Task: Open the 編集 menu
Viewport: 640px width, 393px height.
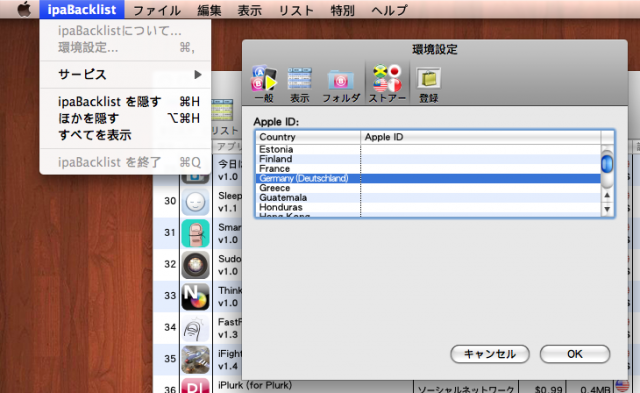Action: pos(209,10)
